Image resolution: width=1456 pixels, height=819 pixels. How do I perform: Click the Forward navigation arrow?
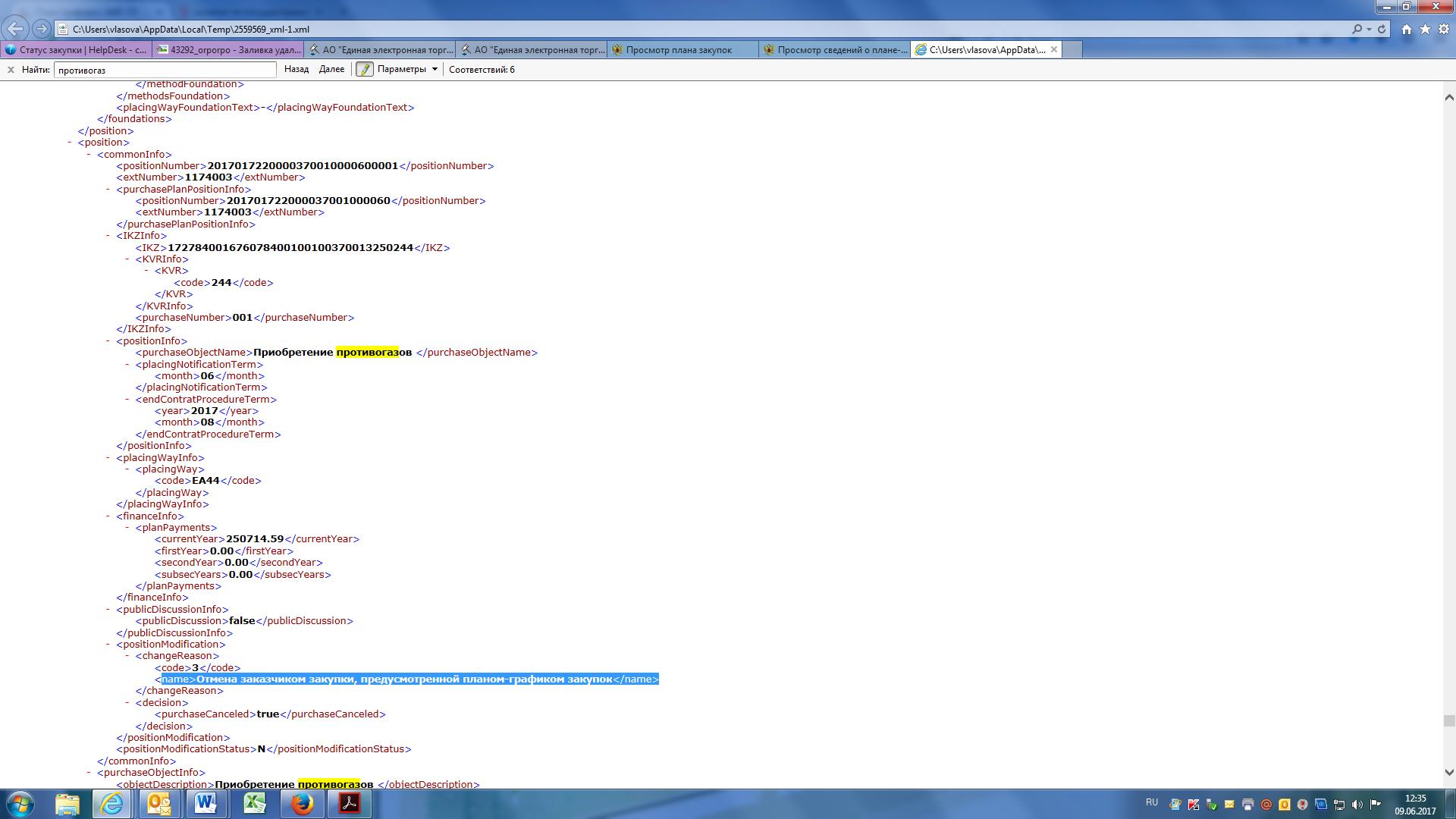42,29
